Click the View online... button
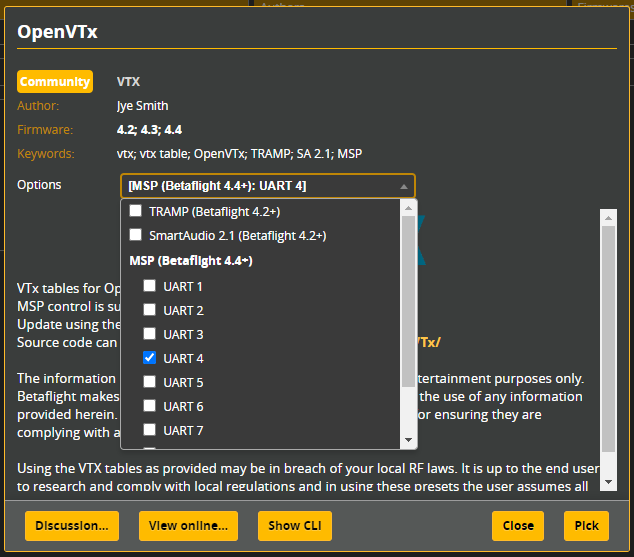Viewport: 634px width, 557px height. (188, 525)
